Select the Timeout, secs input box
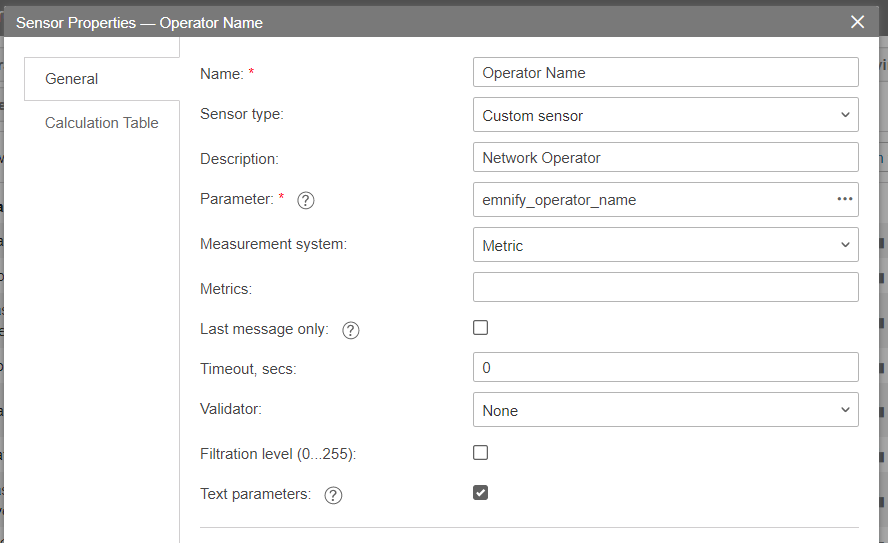This screenshot has width=888, height=543. click(x=665, y=368)
